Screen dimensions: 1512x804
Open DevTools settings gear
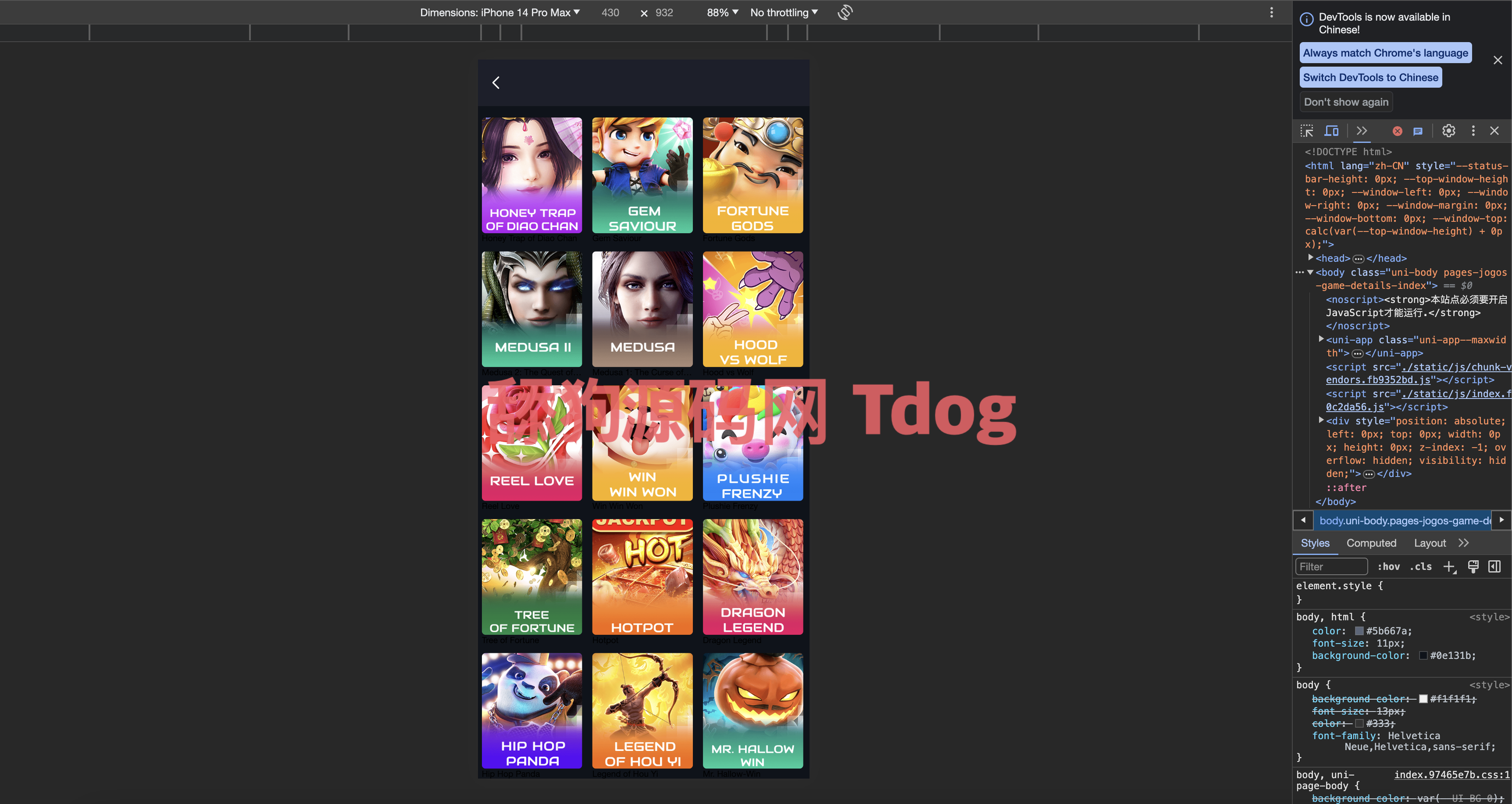(1448, 131)
